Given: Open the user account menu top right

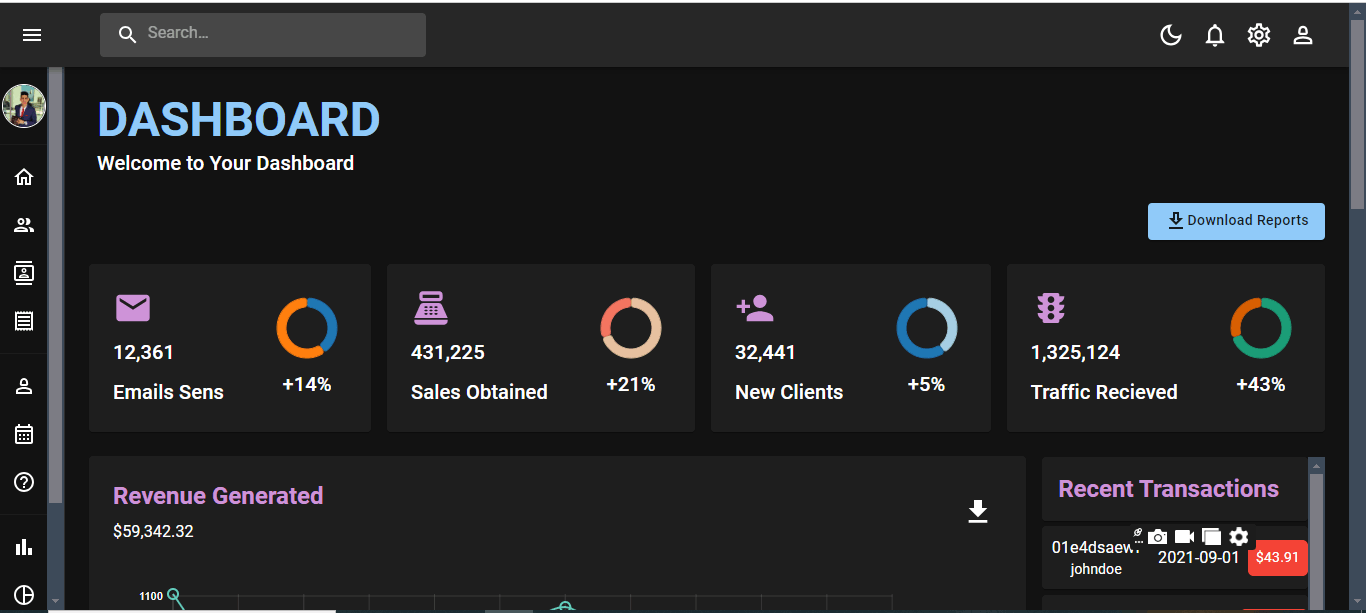Looking at the screenshot, I should (x=1303, y=34).
